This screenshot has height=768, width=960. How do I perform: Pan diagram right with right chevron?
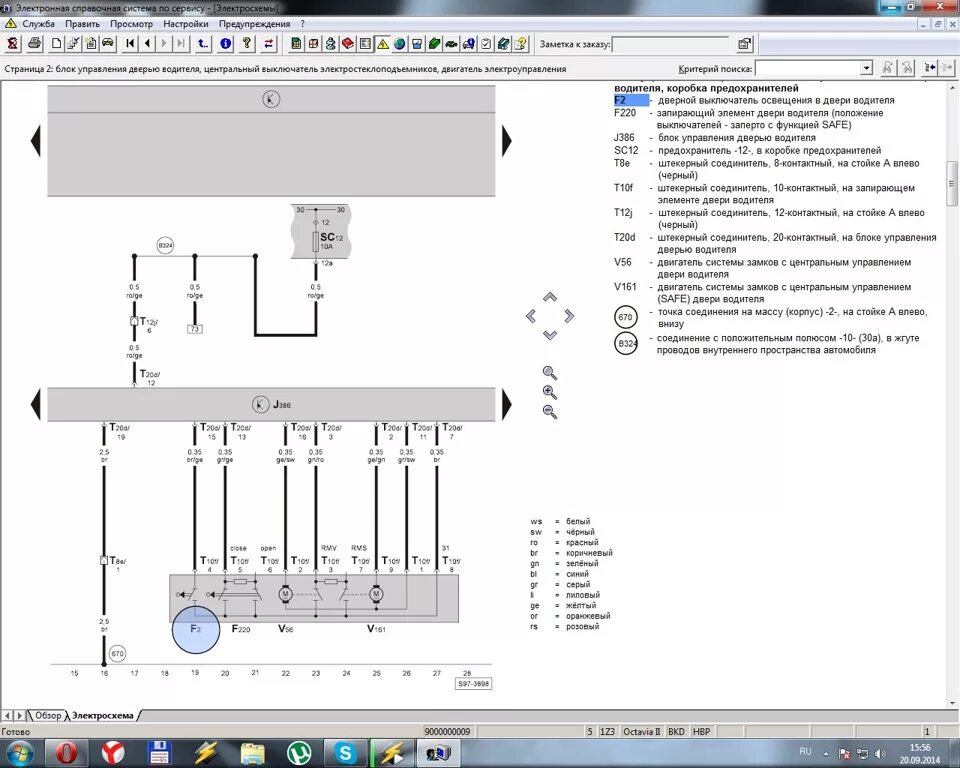pyautogui.click(x=569, y=316)
